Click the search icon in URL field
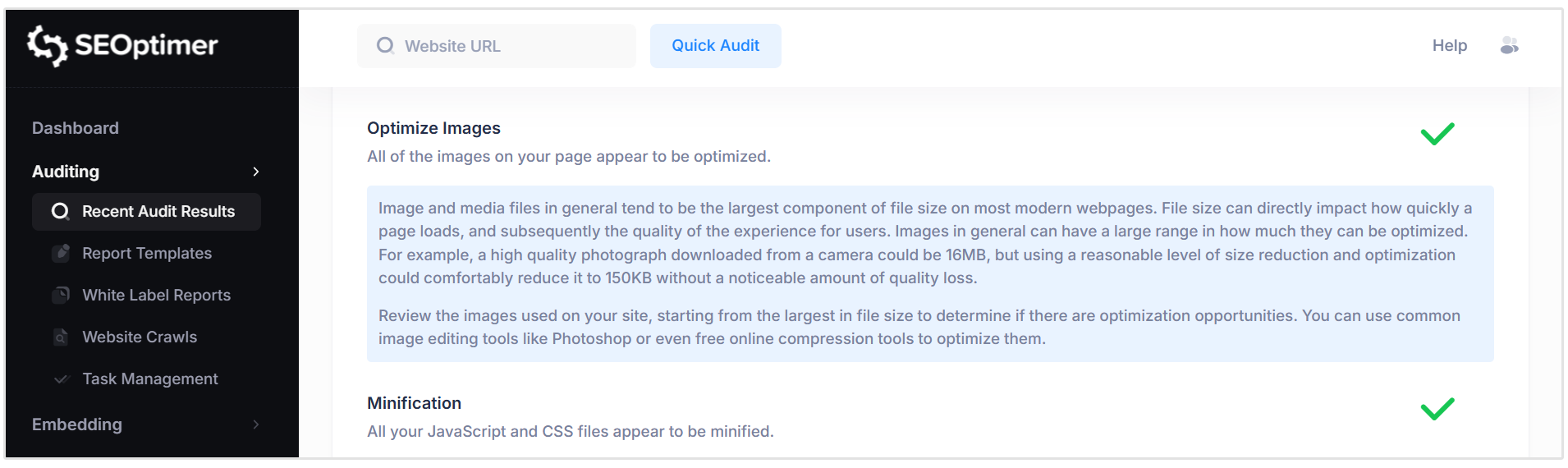The width and height of the screenshot is (1568, 468). click(385, 46)
